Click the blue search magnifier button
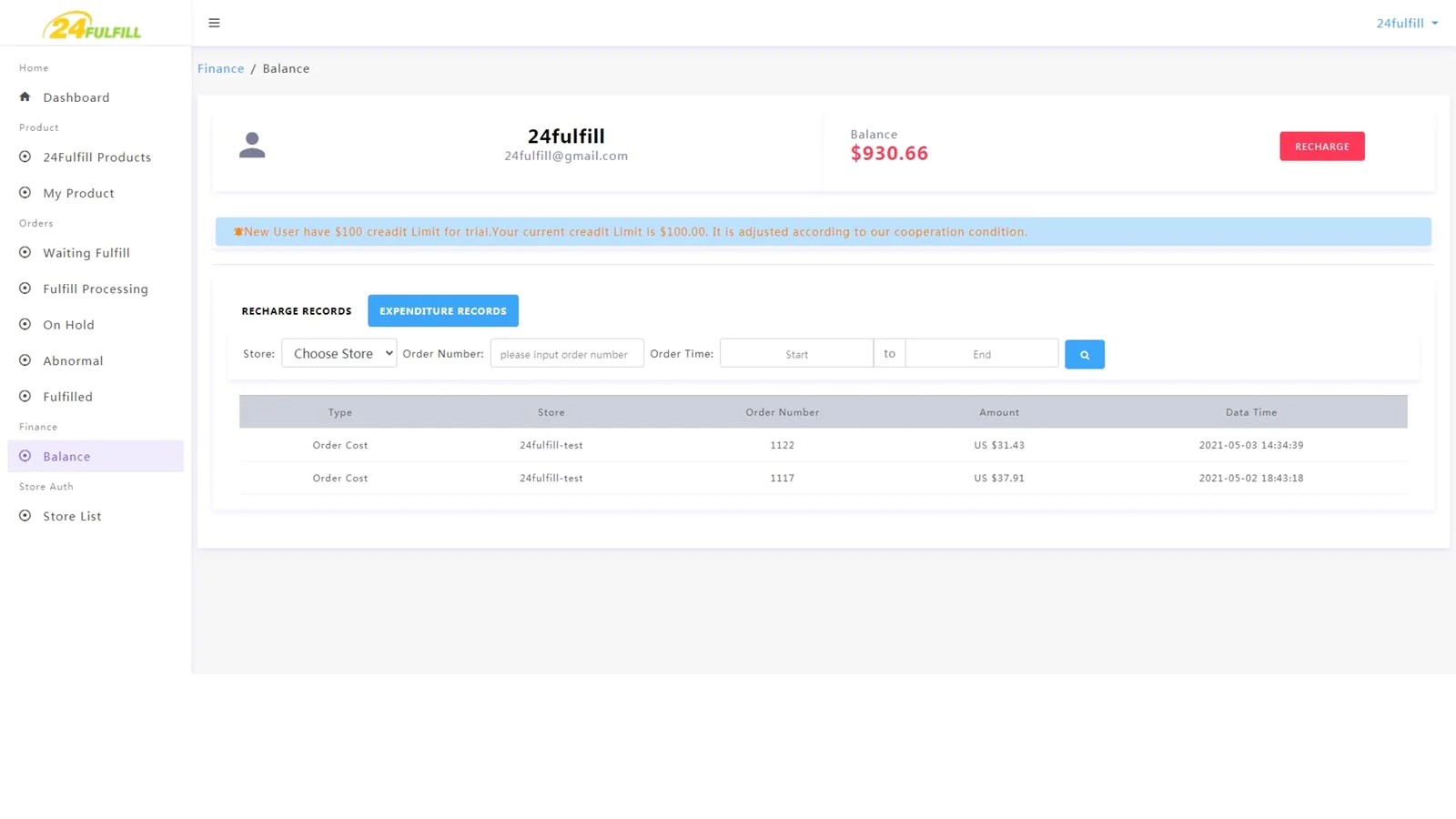Viewport: 1456px width, 819px height. pyautogui.click(x=1085, y=354)
